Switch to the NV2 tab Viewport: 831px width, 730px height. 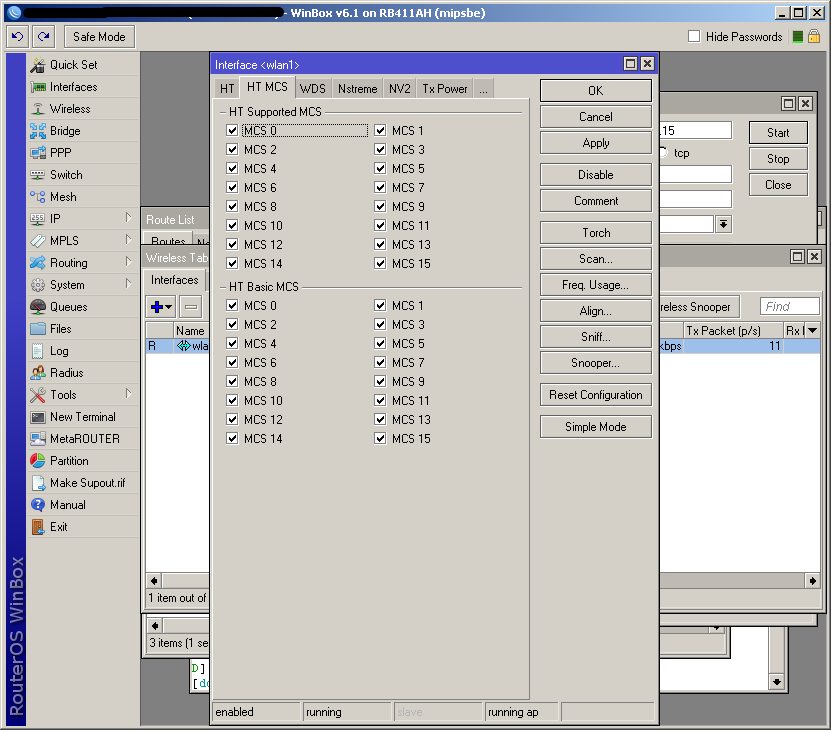(400, 89)
